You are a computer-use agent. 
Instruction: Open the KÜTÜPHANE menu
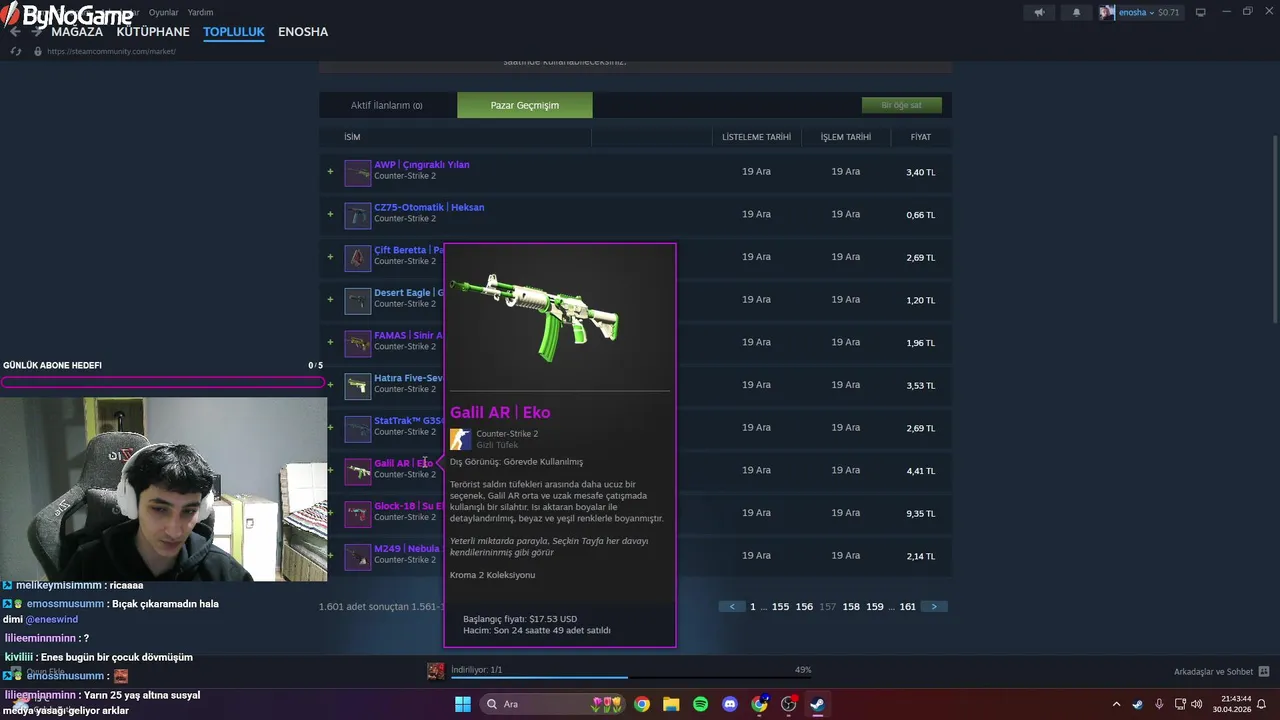click(x=153, y=32)
